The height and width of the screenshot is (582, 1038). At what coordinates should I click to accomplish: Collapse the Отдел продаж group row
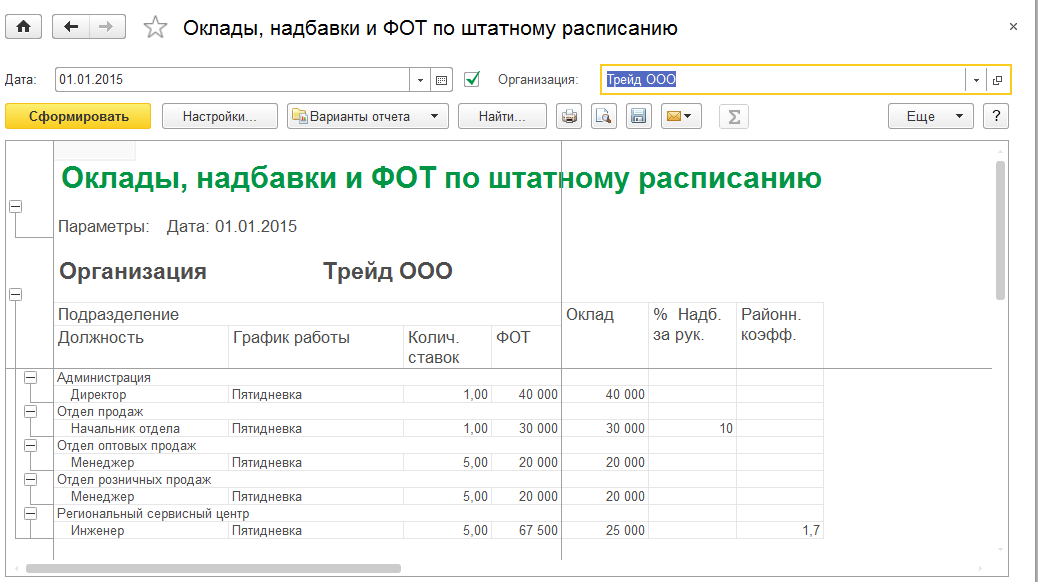click(30, 412)
